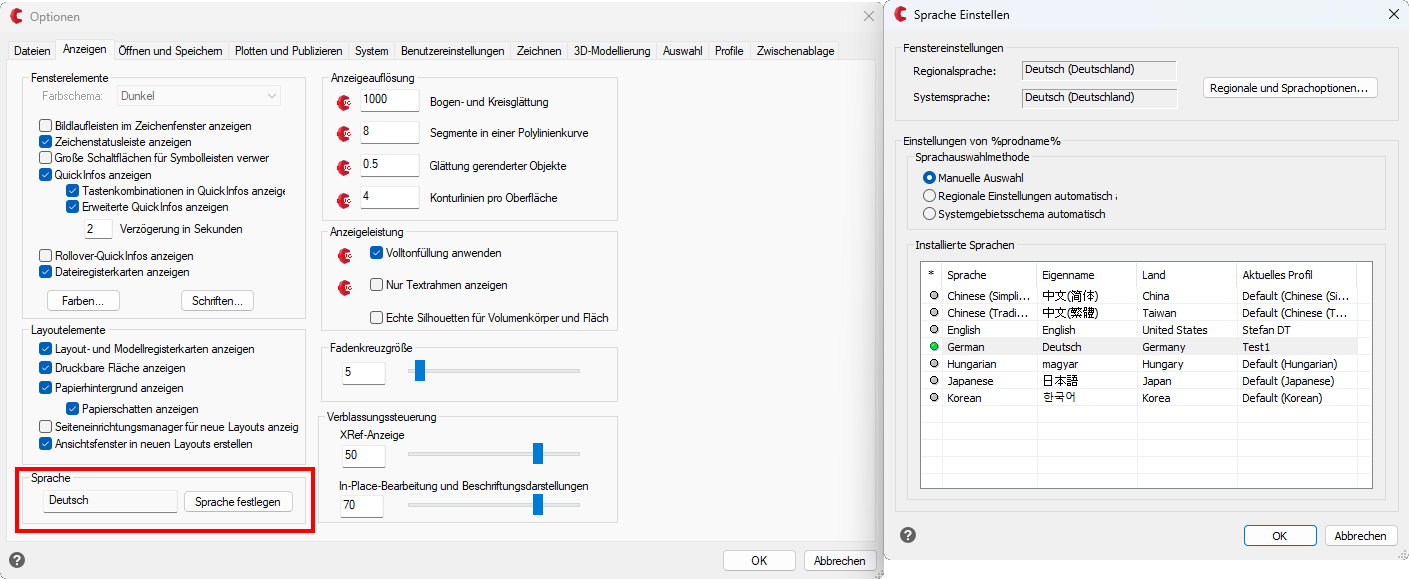The height and width of the screenshot is (579, 1409).
Task: Select Japanese in the installed languages list
Action: [x=970, y=381]
